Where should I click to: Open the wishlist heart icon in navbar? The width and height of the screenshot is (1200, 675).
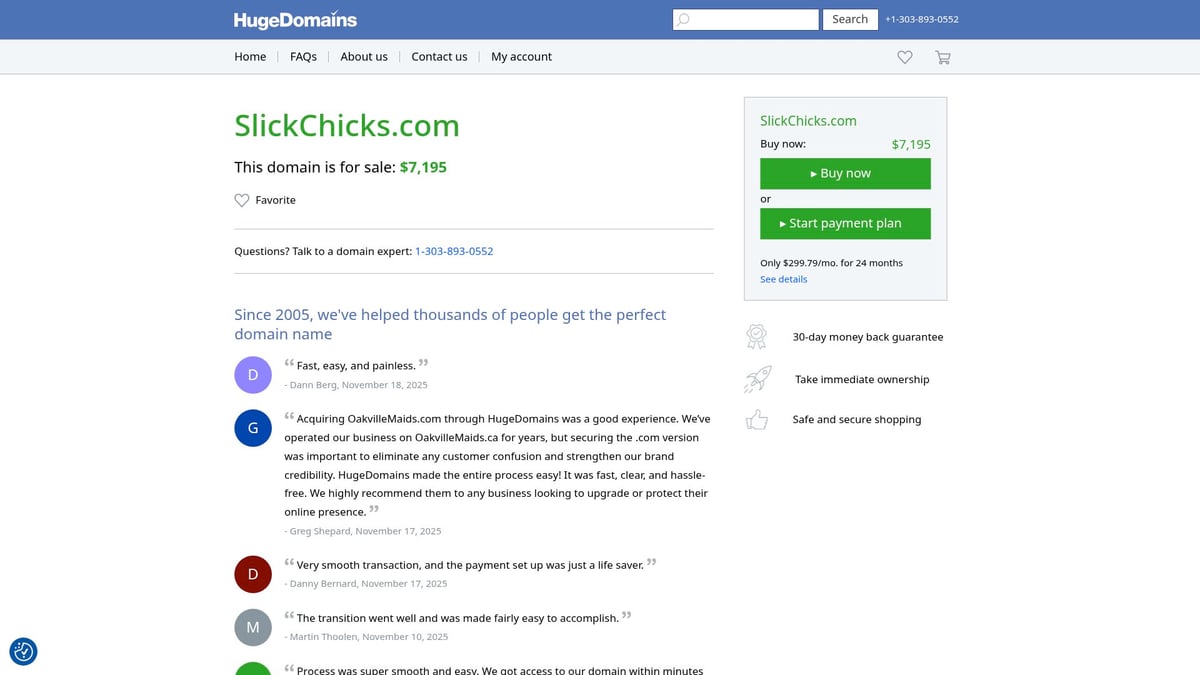[x=905, y=58]
